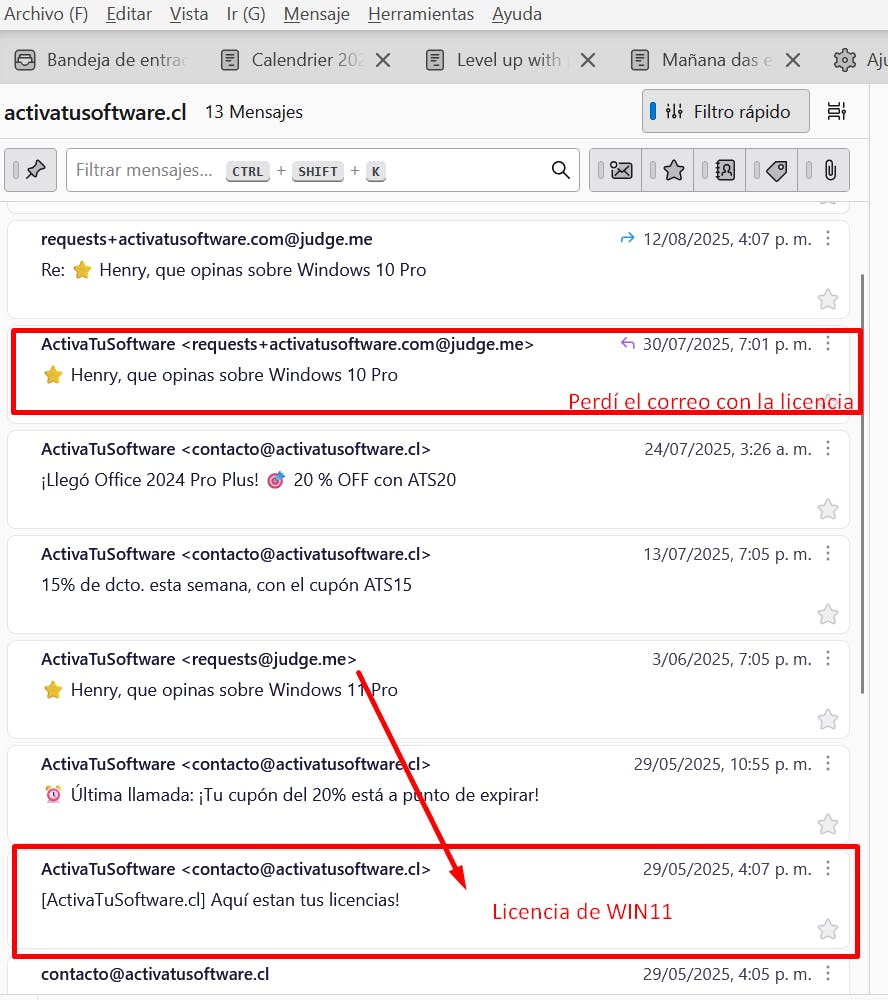The width and height of the screenshot is (888, 1000).
Task: Select the 29/05/2025 4:05 p. m. message sender
Action: point(155,974)
